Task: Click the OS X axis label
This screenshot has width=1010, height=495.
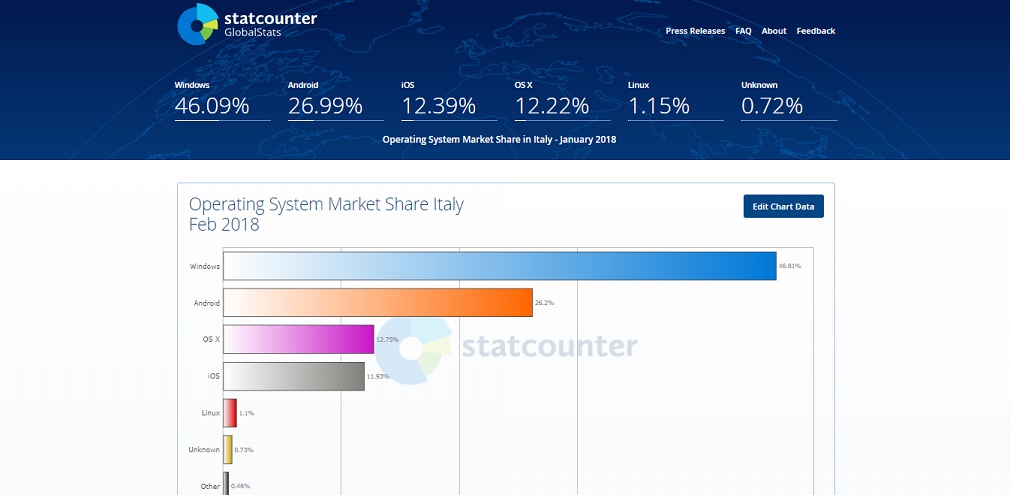Action: [211, 340]
